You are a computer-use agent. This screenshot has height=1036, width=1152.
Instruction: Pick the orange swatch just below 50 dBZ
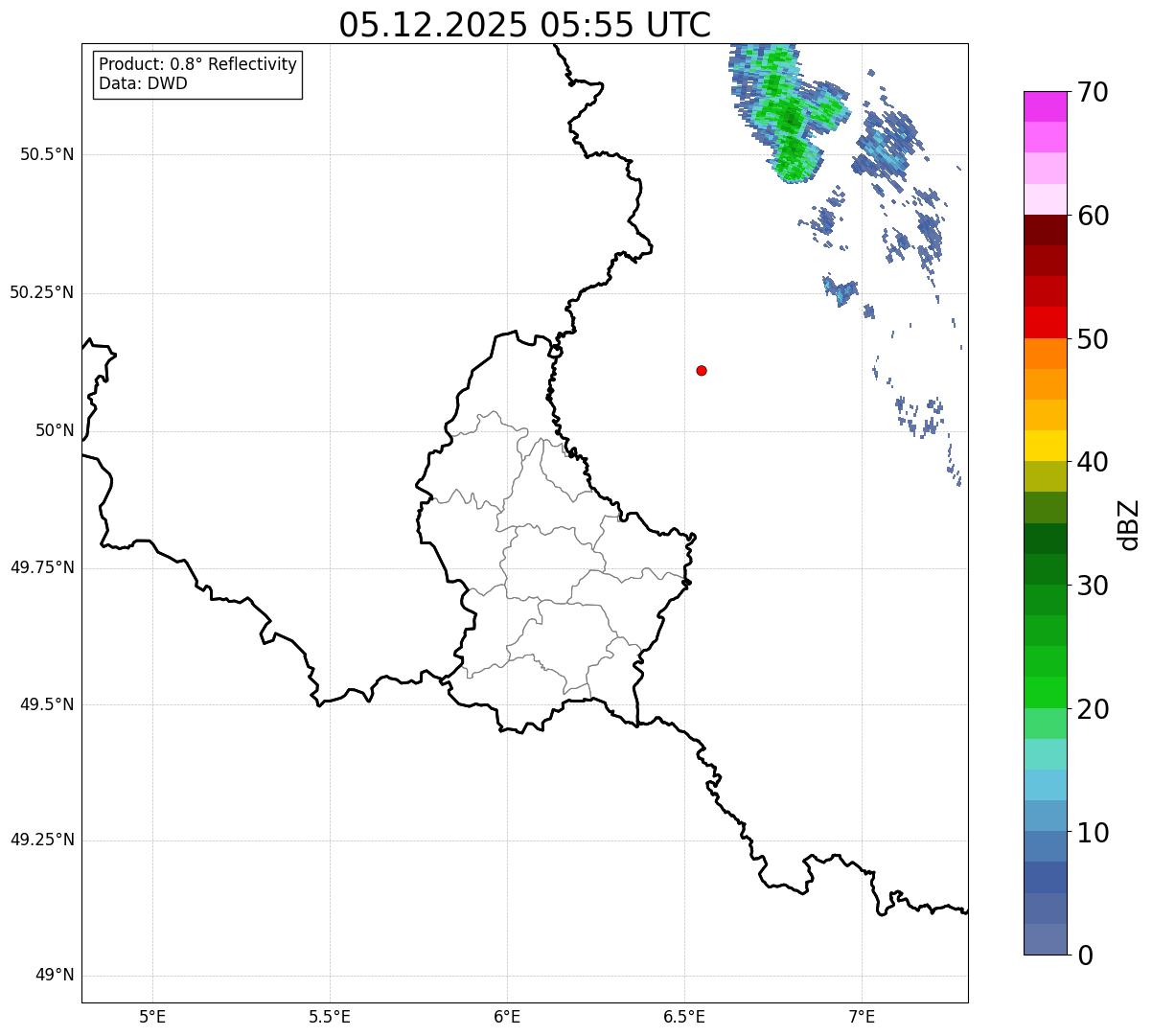tap(1046, 354)
